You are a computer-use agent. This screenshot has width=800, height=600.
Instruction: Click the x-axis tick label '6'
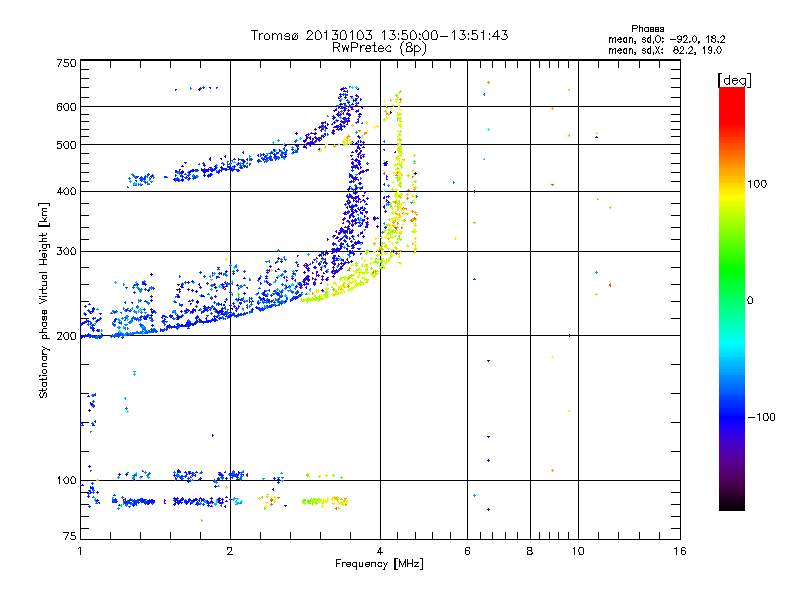pyautogui.click(x=467, y=551)
